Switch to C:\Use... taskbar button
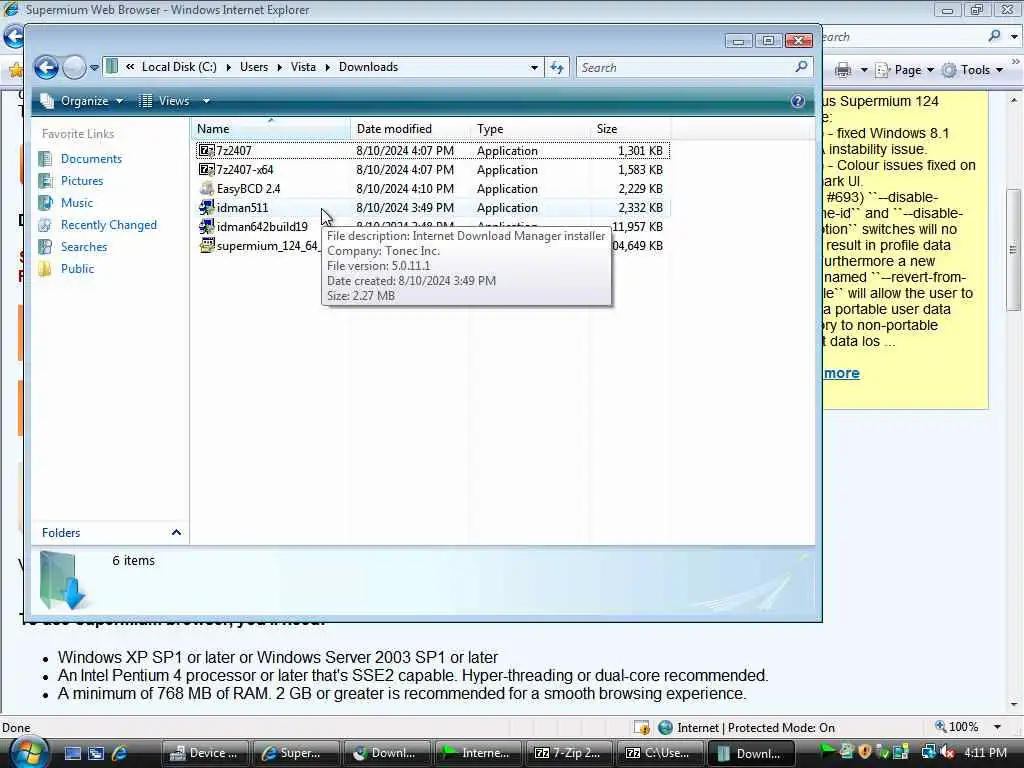This screenshot has width=1024, height=768. tap(660, 753)
